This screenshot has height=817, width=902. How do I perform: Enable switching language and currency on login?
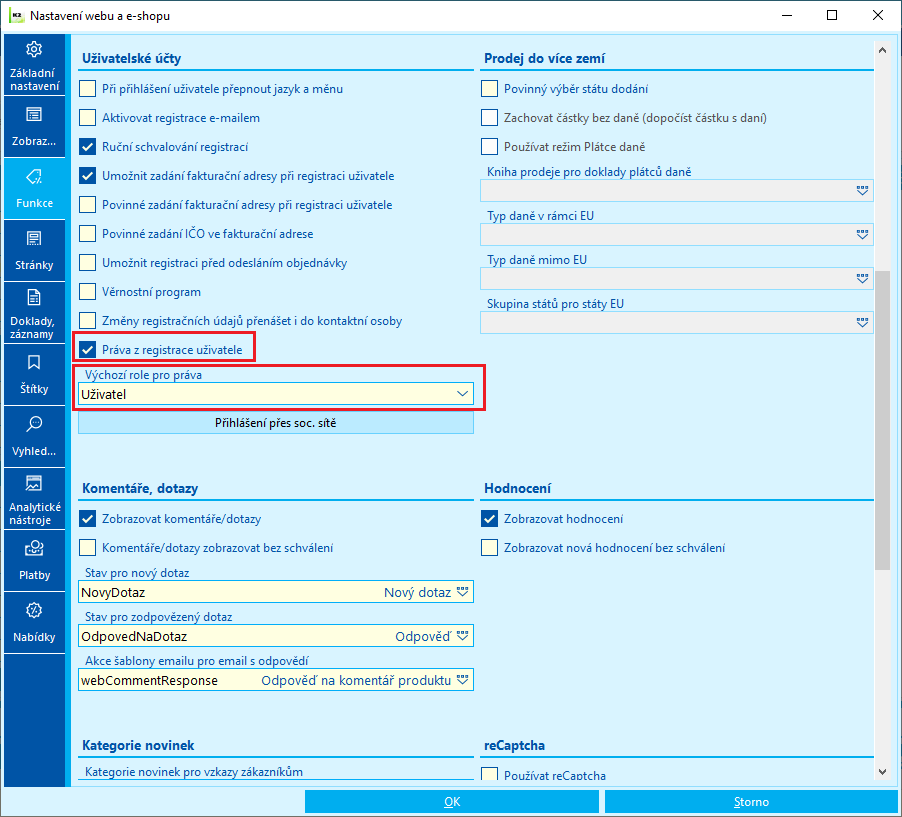pyautogui.click(x=87, y=89)
